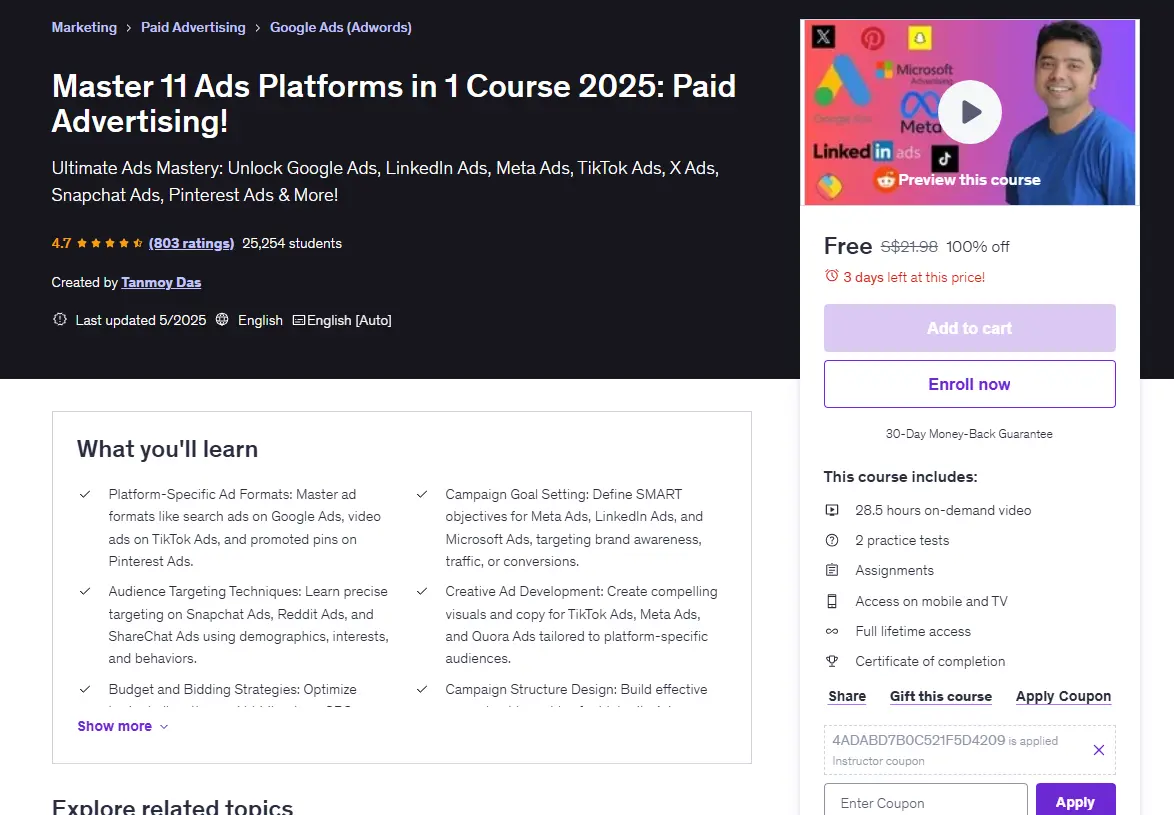This screenshot has height=815, width=1174.
Task: Click the checkmark beside Audience Targeting Techniques
Action: 85,592
